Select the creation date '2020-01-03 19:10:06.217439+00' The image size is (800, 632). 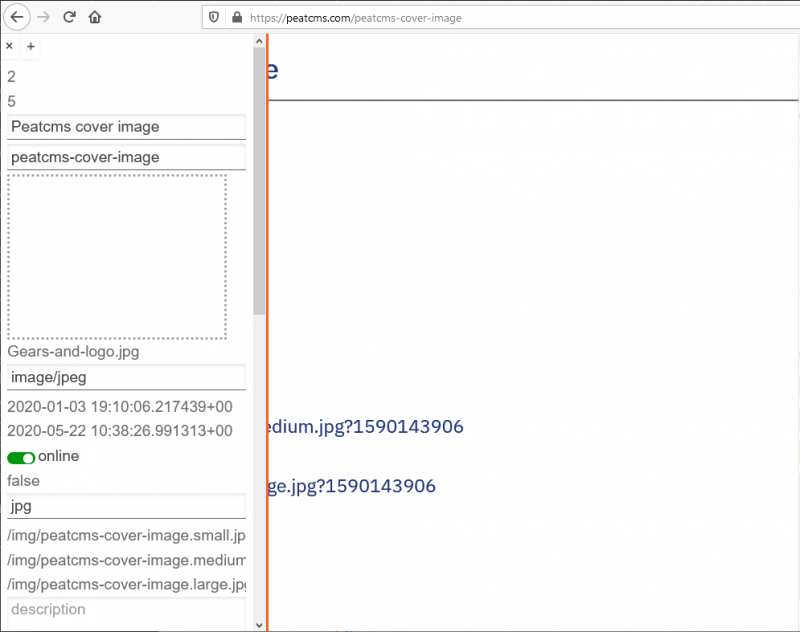[x=120, y=407]
